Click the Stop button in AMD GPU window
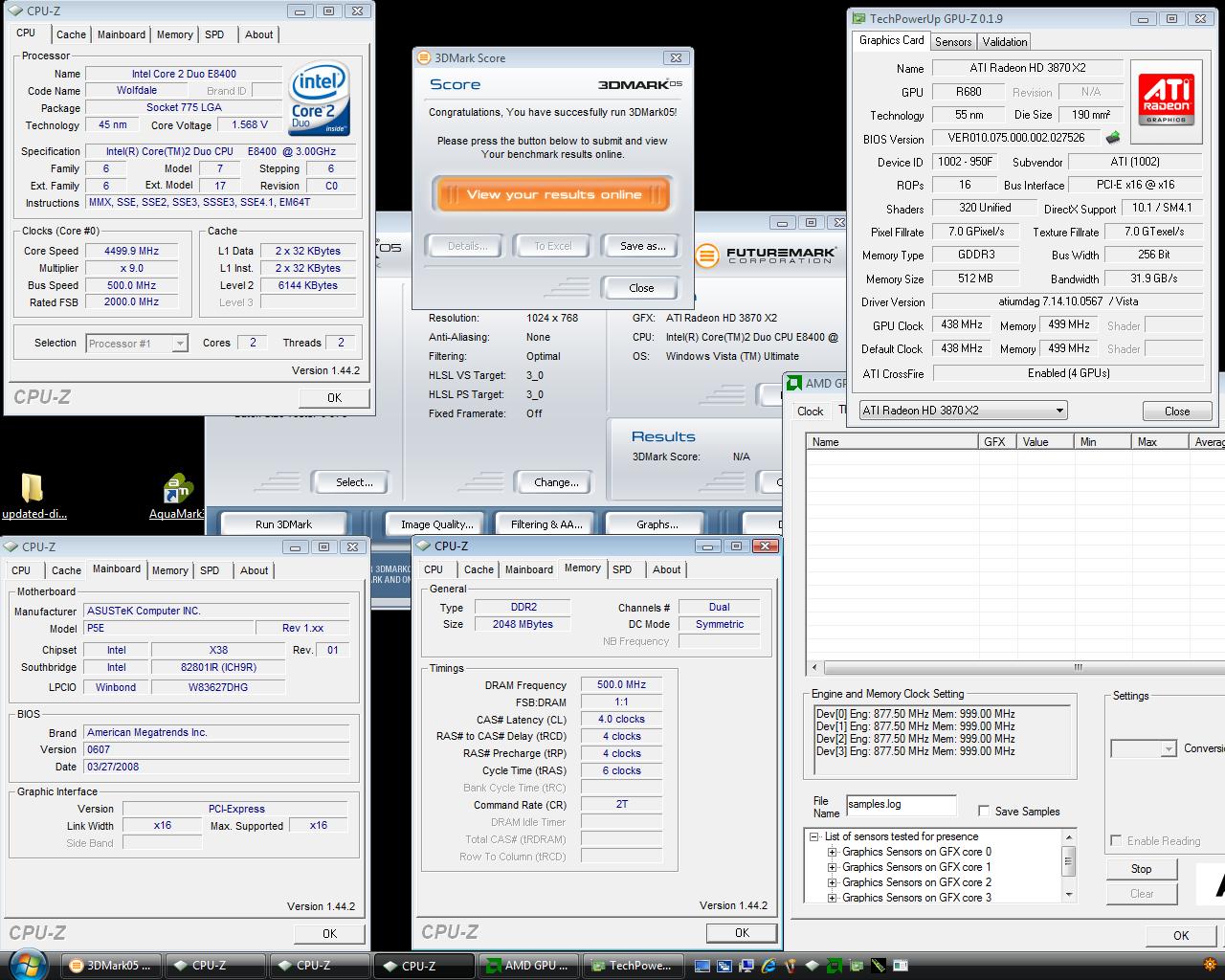Image resolution: width=1225 pixels, height=980 pixels. [x=1142, y=869]
